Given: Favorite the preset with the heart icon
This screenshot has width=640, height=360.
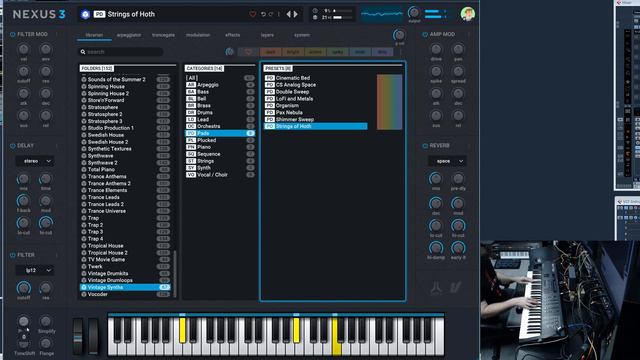Looking at the screenshot, I should point(253,14).
